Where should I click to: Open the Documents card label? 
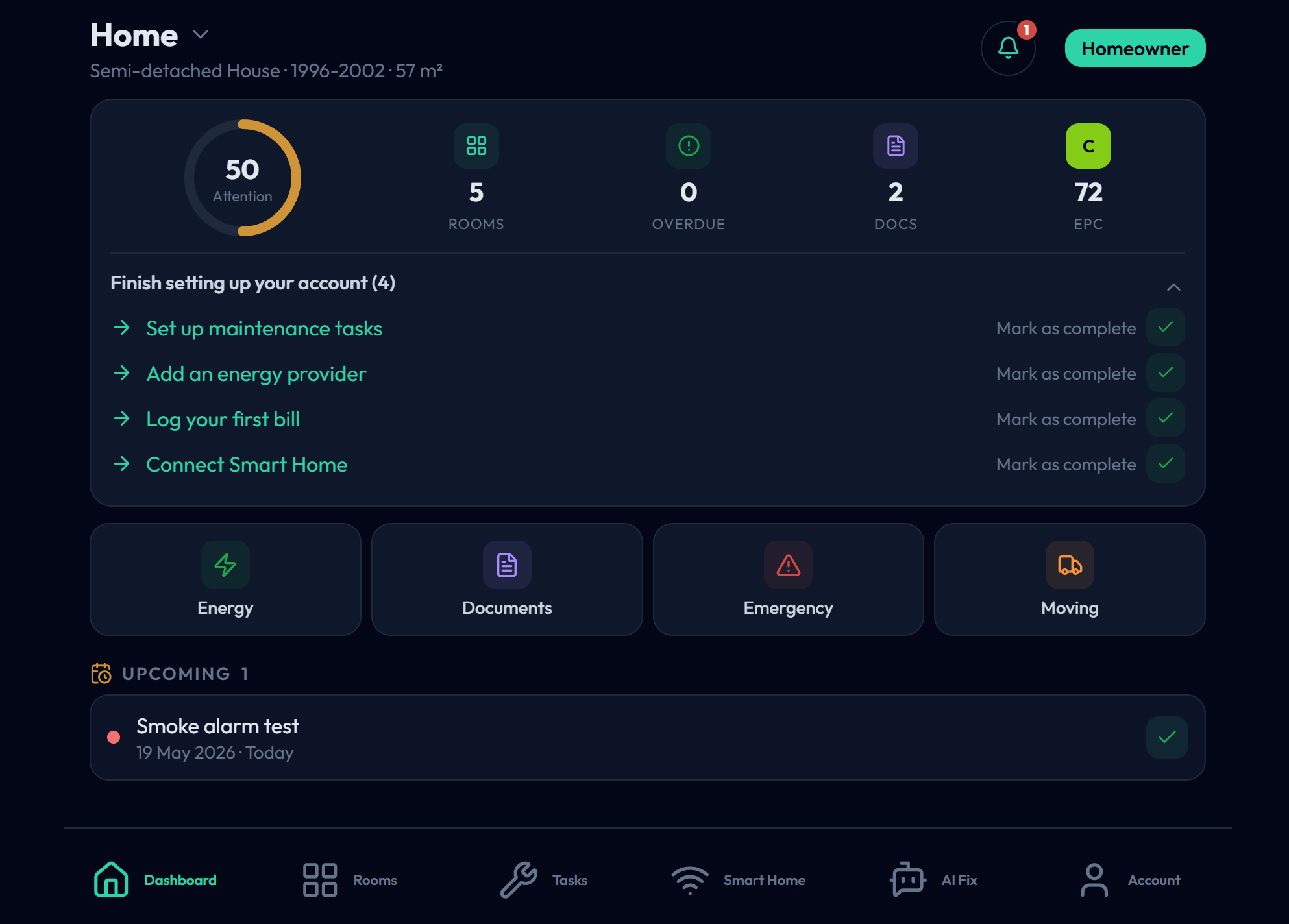point(507,608)
